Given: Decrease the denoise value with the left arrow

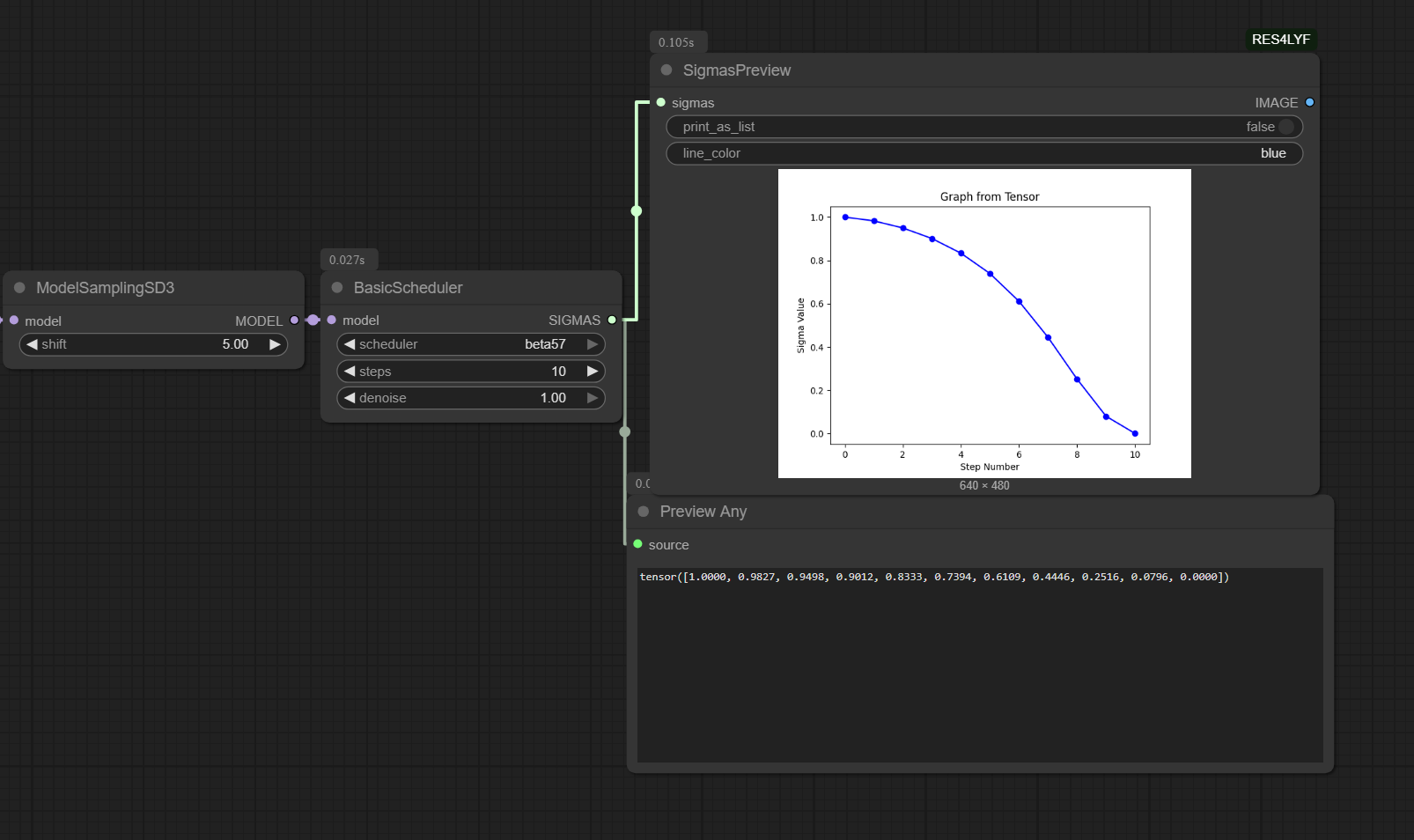Looking at the screenshot, I should (x=350, y=398).
